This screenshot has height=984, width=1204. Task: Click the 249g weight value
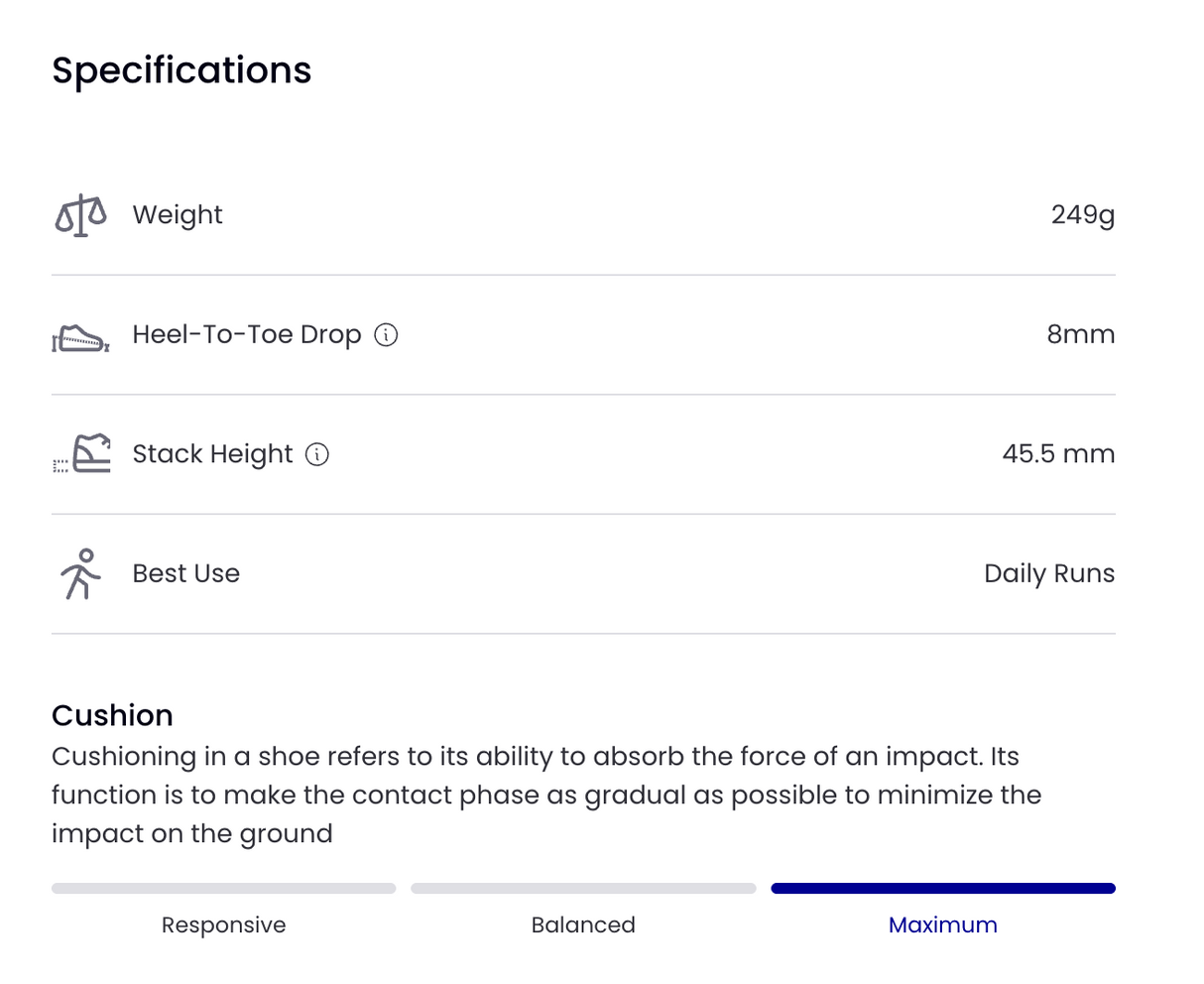[1083, 215]
